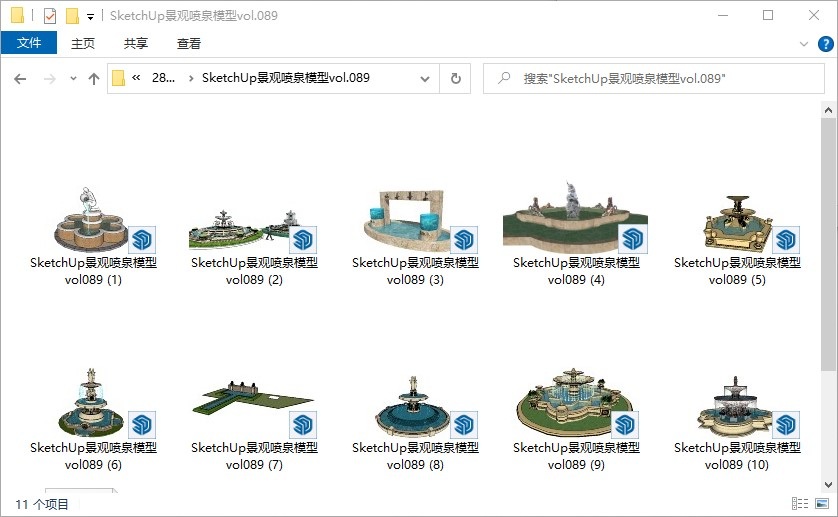838x517 pixels.
Task: Click the vertical scrollbar thumb
Action: coord(828,244)
